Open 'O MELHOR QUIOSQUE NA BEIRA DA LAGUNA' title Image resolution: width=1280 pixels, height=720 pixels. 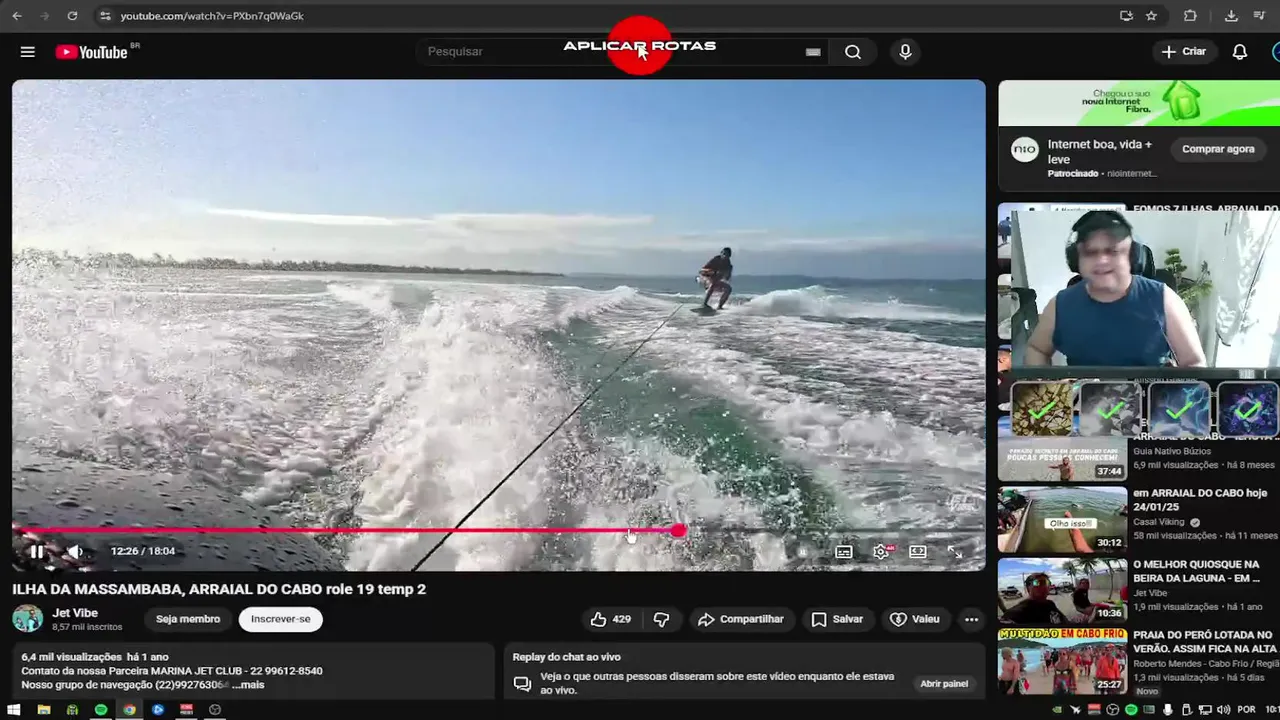click(1196, 571)
